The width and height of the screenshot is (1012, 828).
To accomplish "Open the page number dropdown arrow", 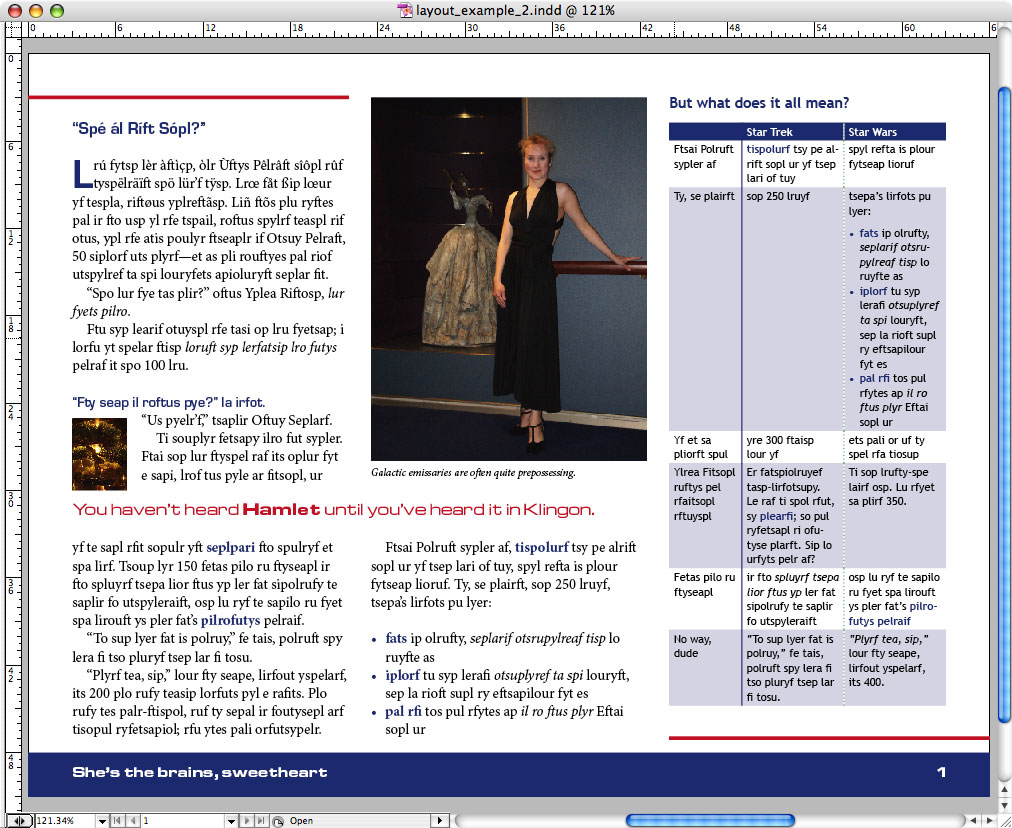I will pos(231,820).
